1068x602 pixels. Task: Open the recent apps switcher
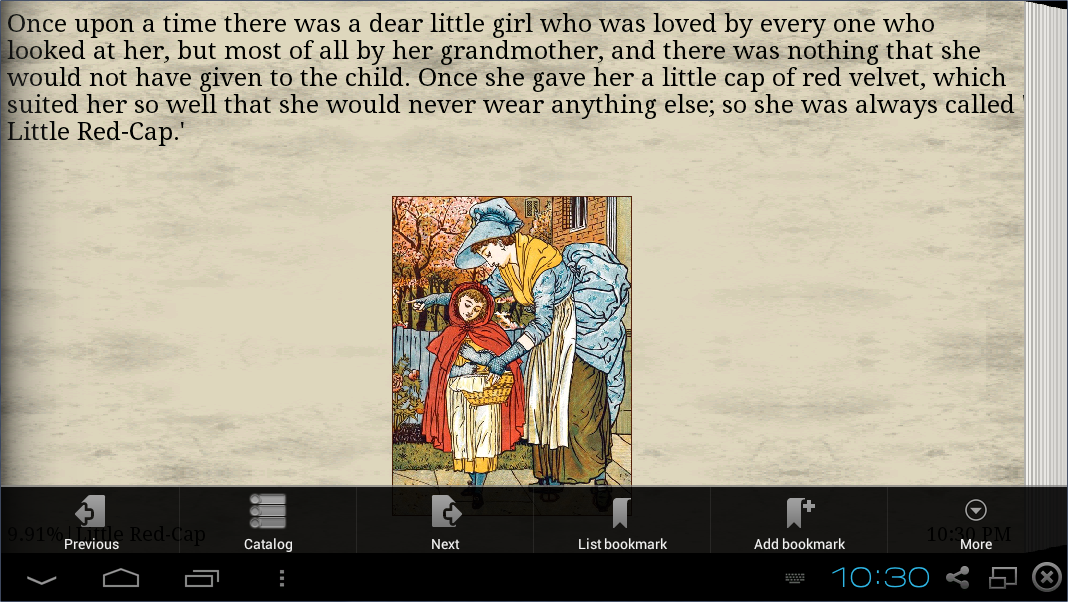(x=202, y=578)
